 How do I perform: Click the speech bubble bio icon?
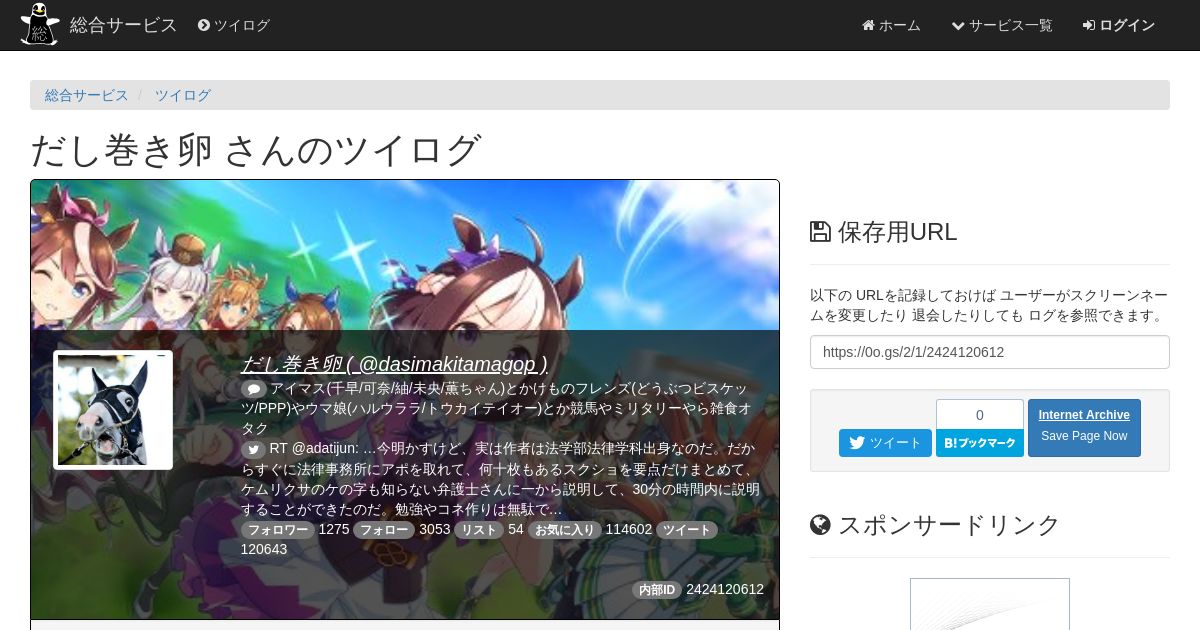point(253,388)
